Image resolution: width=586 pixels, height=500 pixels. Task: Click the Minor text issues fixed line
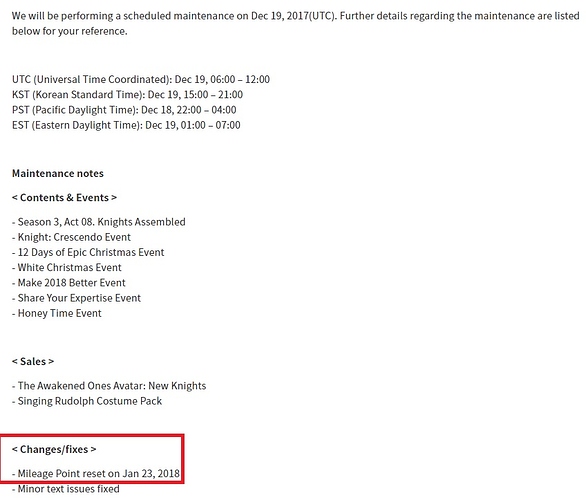[66, 489]
